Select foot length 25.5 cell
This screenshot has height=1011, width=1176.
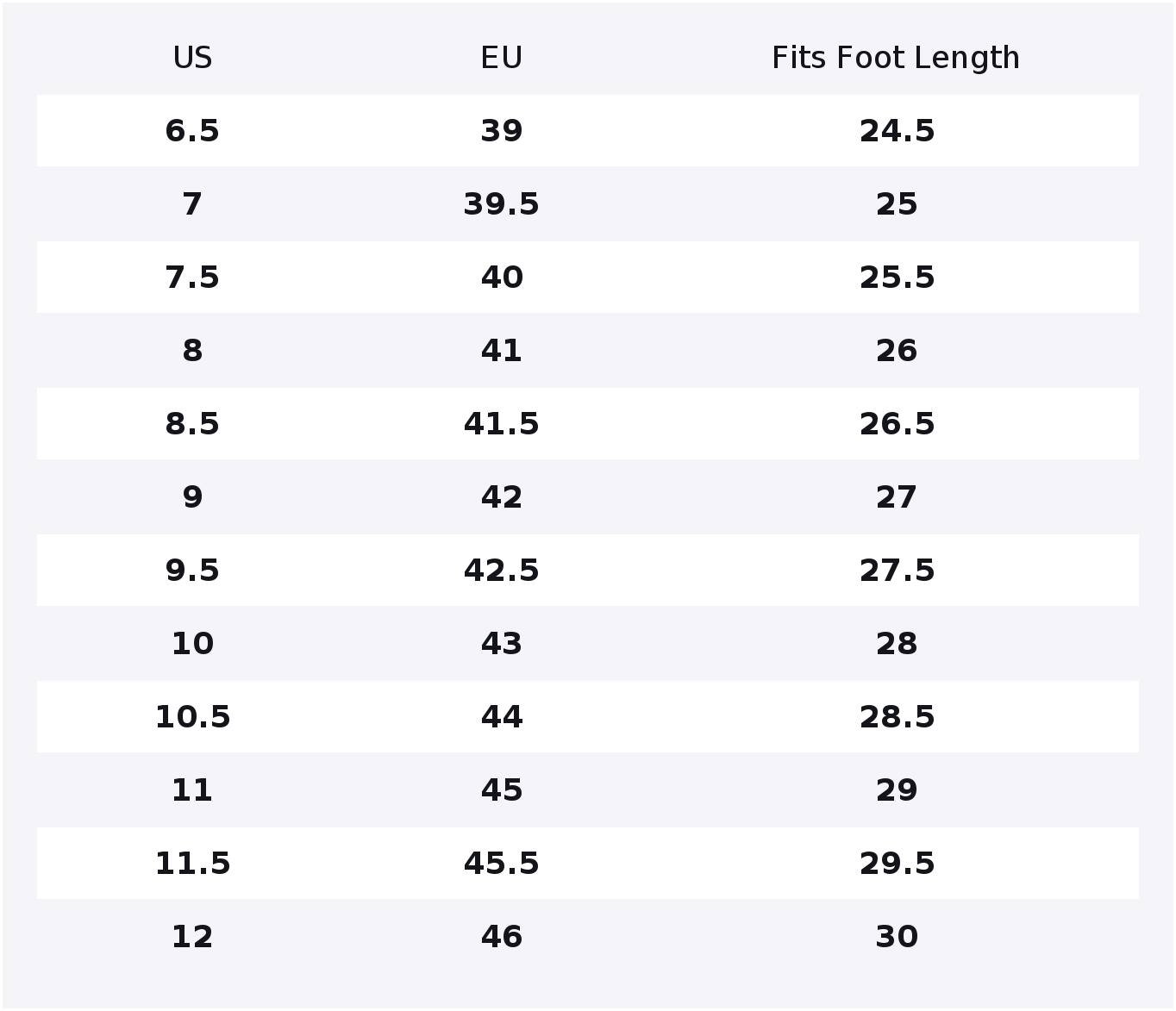[x=897, y=278]
